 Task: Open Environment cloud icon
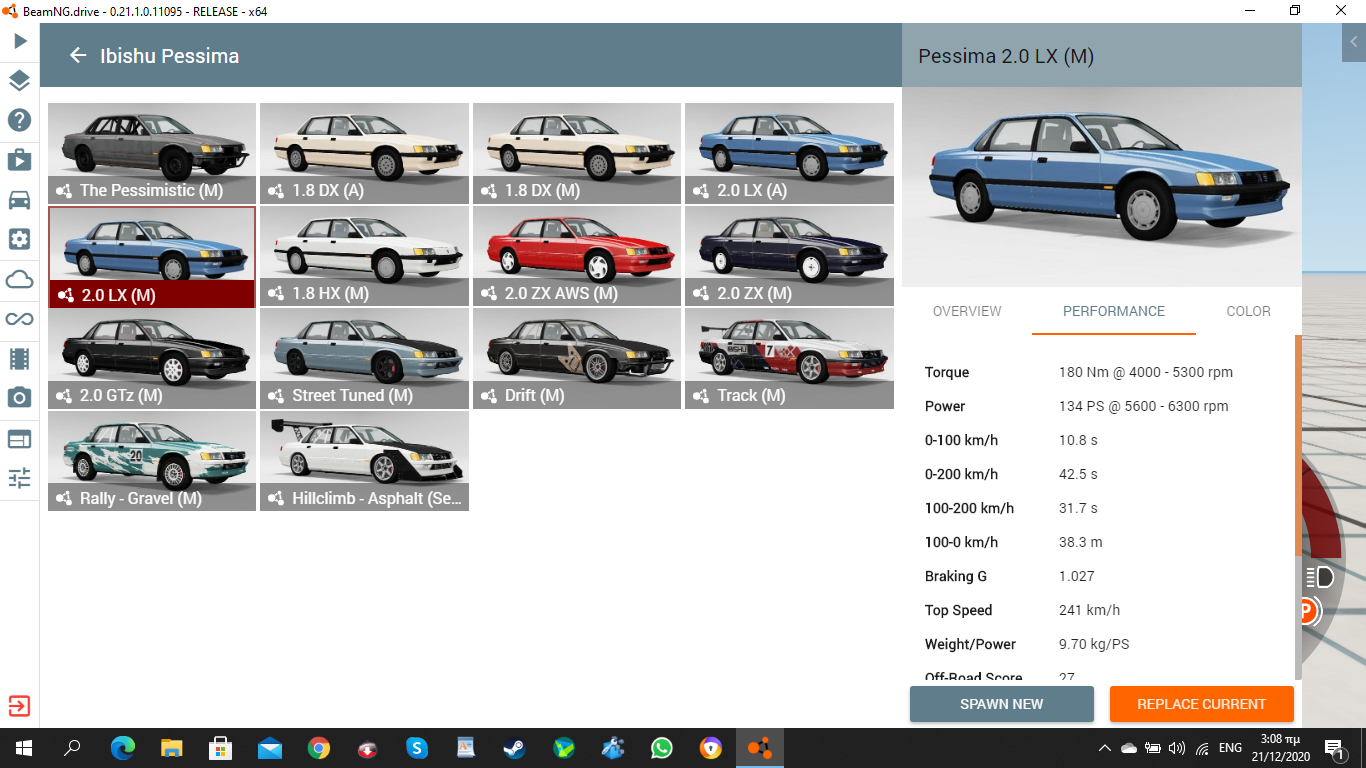[19, 279]
